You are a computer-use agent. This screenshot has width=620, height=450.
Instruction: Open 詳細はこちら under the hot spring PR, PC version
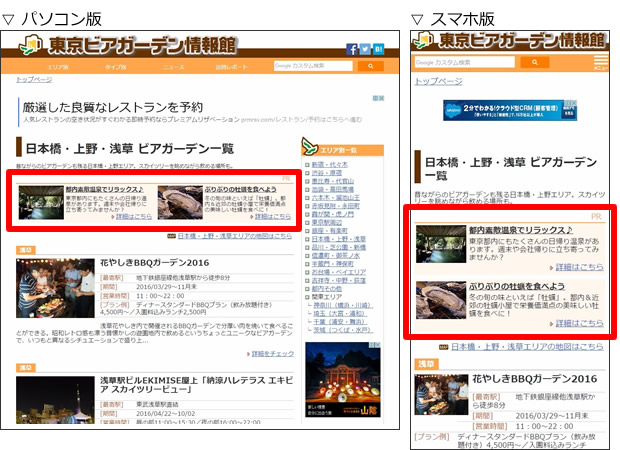tap(135, 216)
